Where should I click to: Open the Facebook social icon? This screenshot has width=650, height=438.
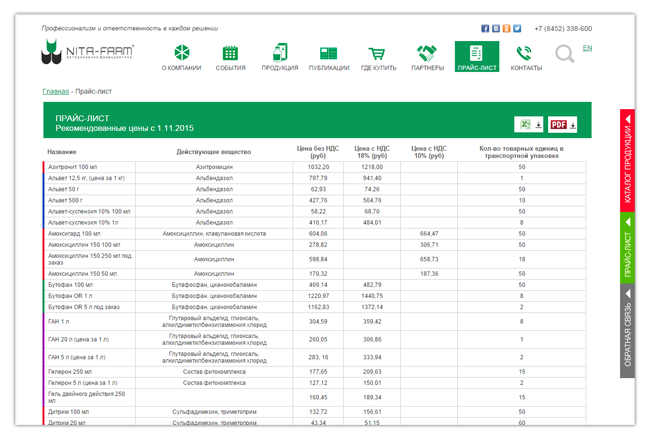coord(485,29)
